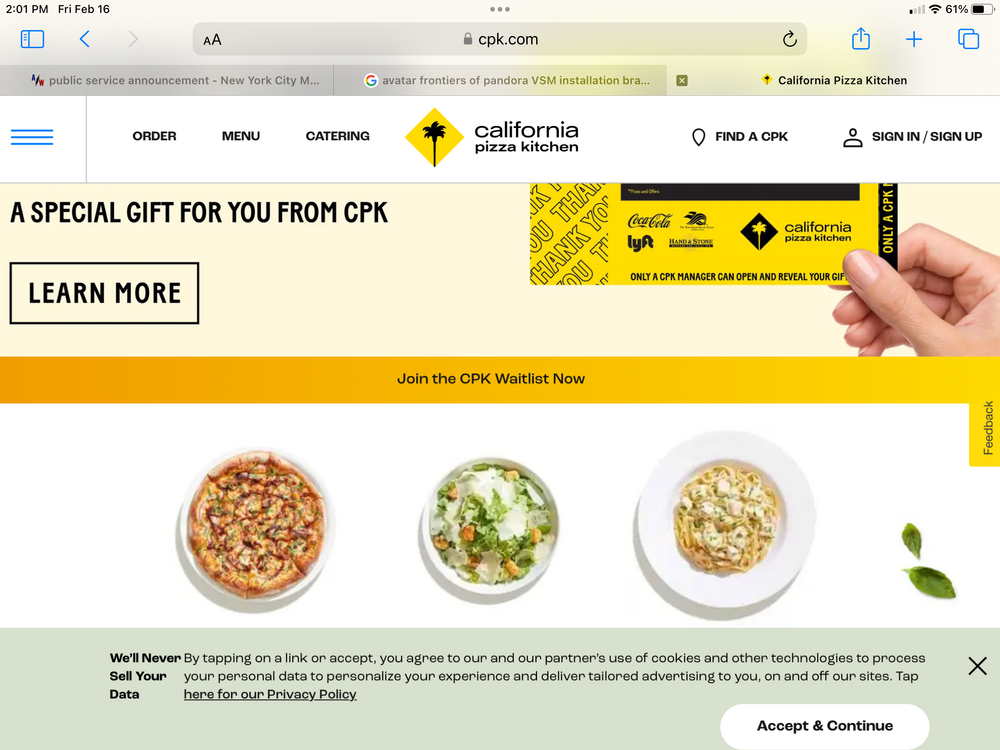Image resolution: width=1000 pixels, height=750 pixels.
Task: Close the avatar frontiers of pandora tab
Action: click(682, 80)
